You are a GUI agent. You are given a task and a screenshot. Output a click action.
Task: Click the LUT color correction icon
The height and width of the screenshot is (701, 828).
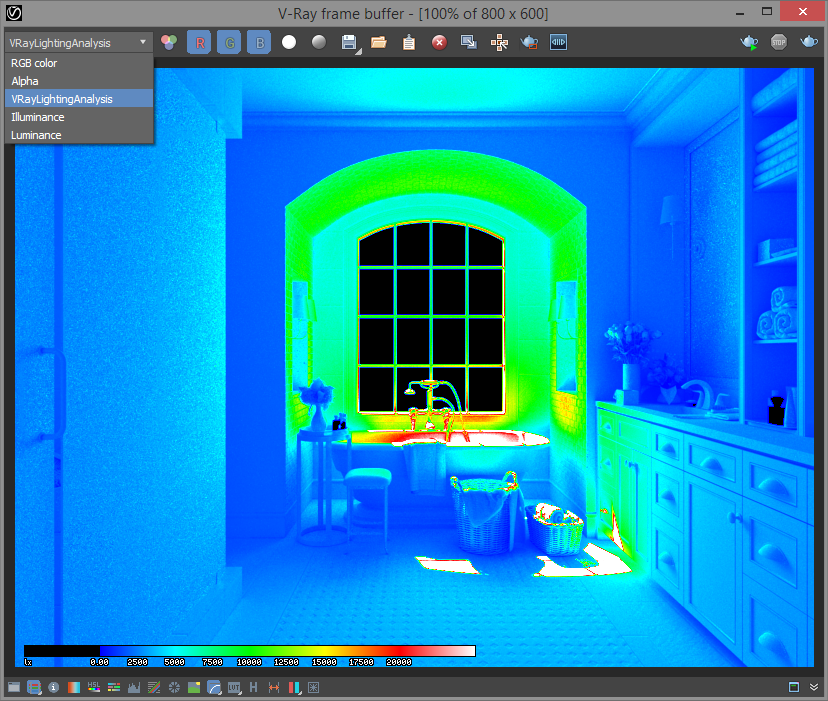tap(234, 688)
